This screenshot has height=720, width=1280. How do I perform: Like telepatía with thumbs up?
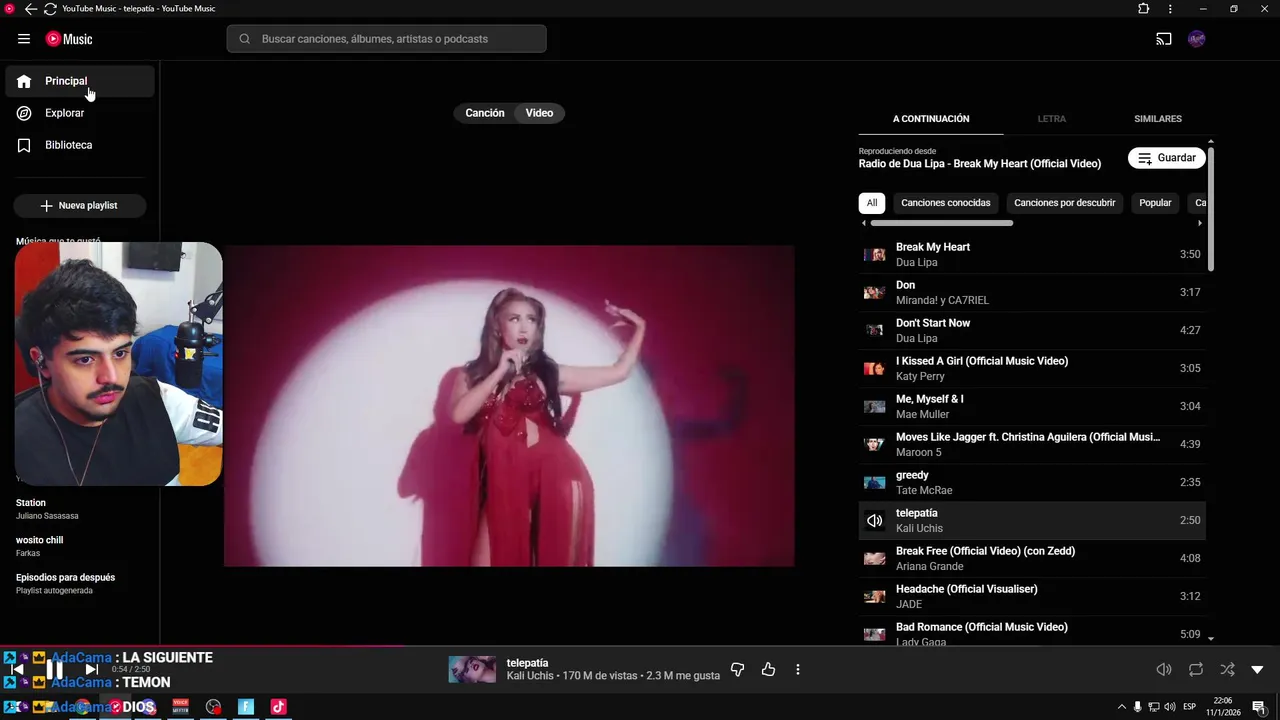coord(768,669)
